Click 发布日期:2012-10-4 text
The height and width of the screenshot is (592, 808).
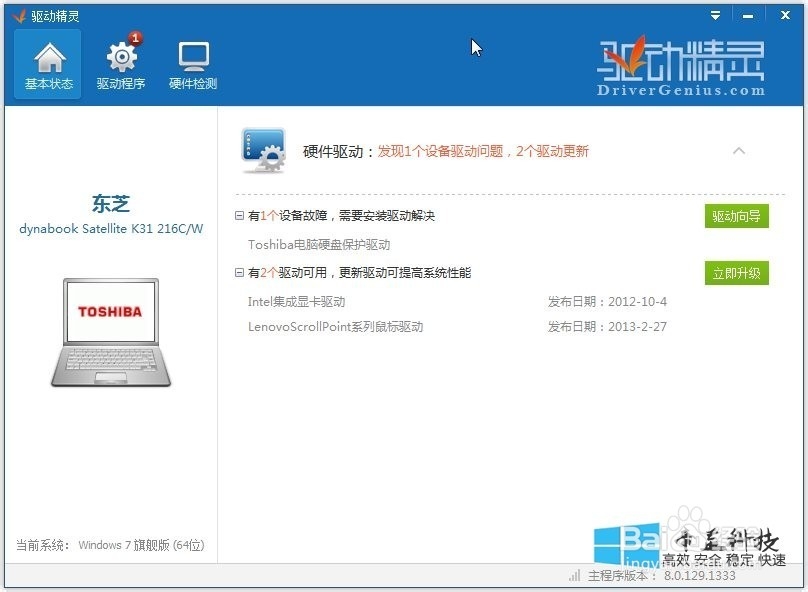[607, 301]
